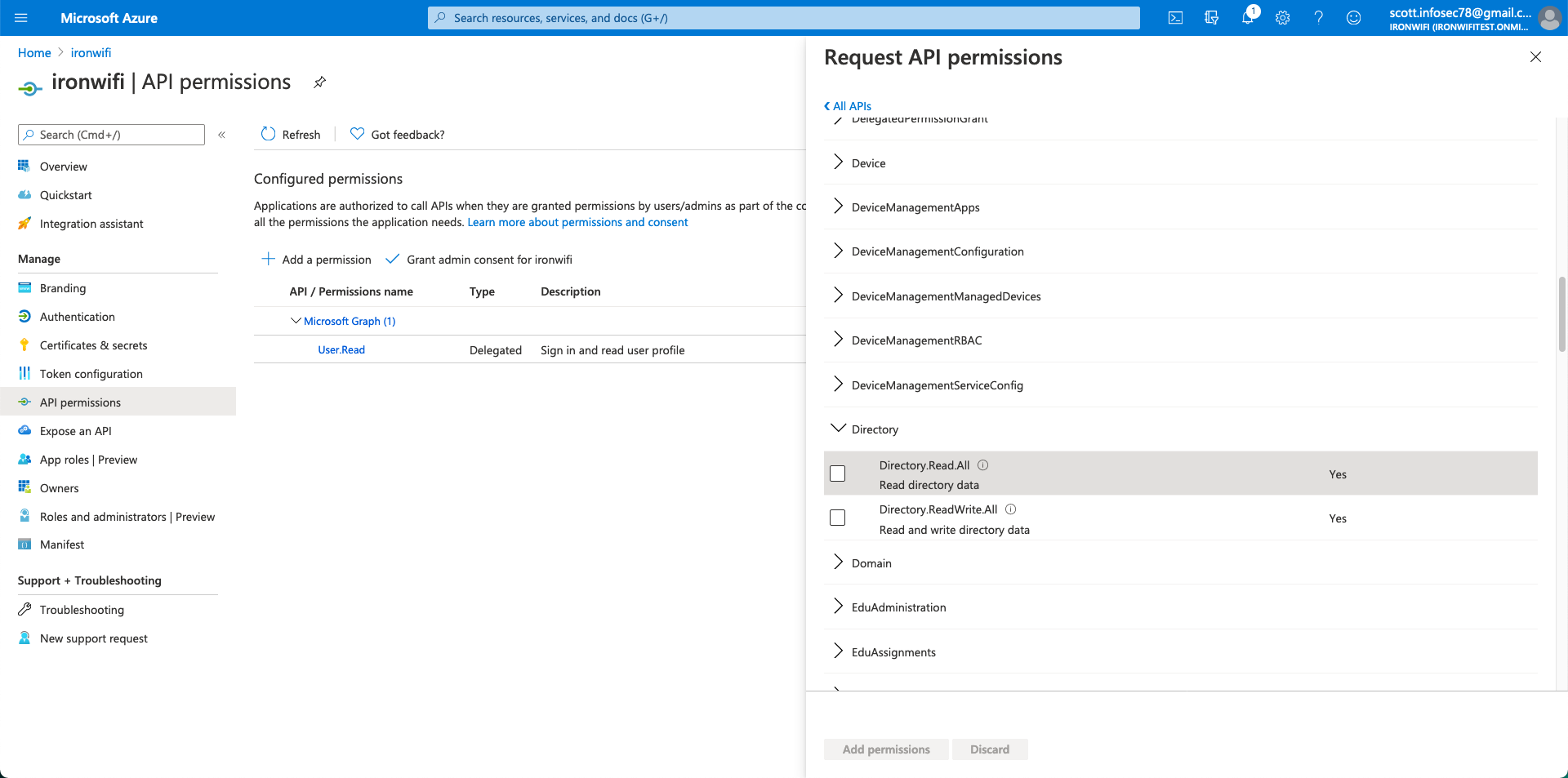Check the Directory.ReadWrite.All permission
The width and height of the screenshot is (1568, 778).
tap(837, 518)
